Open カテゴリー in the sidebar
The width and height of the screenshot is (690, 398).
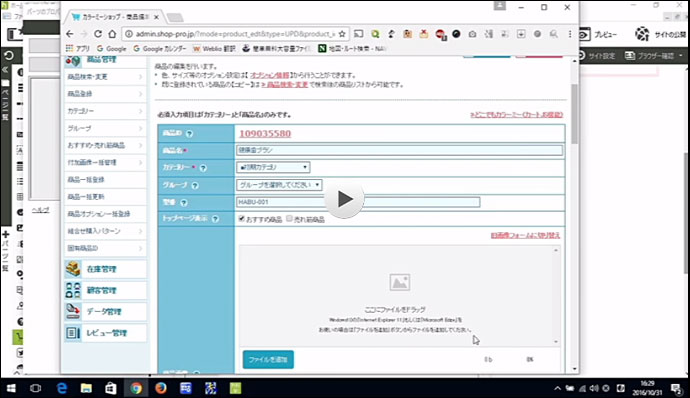105,111
